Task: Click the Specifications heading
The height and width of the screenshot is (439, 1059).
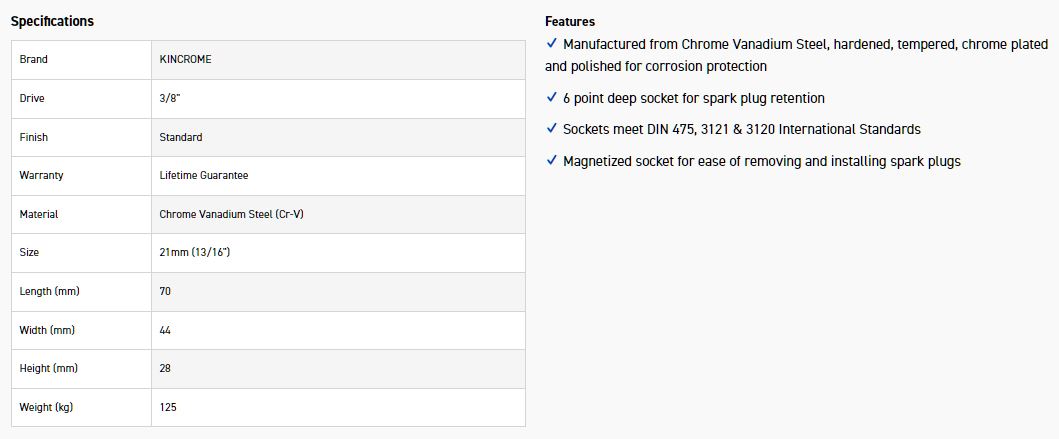Action: pos(52,21)
